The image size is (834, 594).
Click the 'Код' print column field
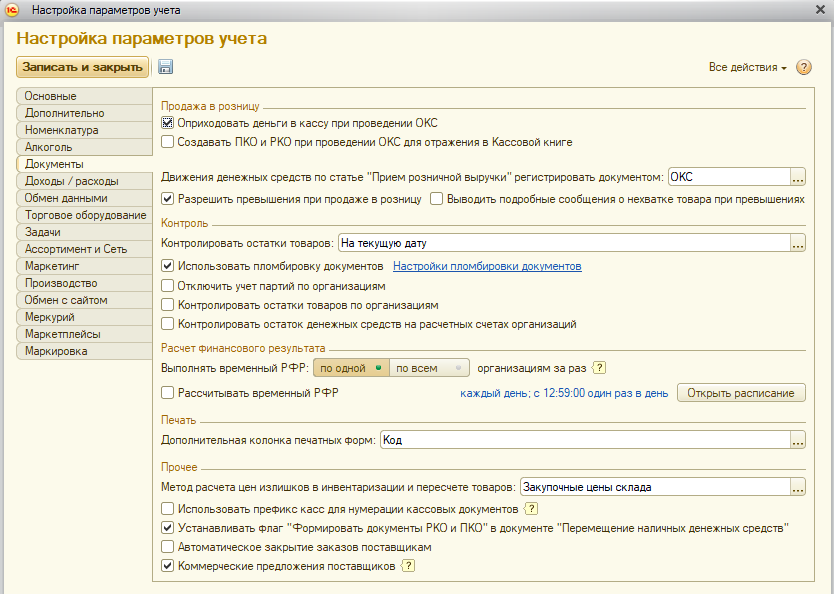(x=585, y=440)
